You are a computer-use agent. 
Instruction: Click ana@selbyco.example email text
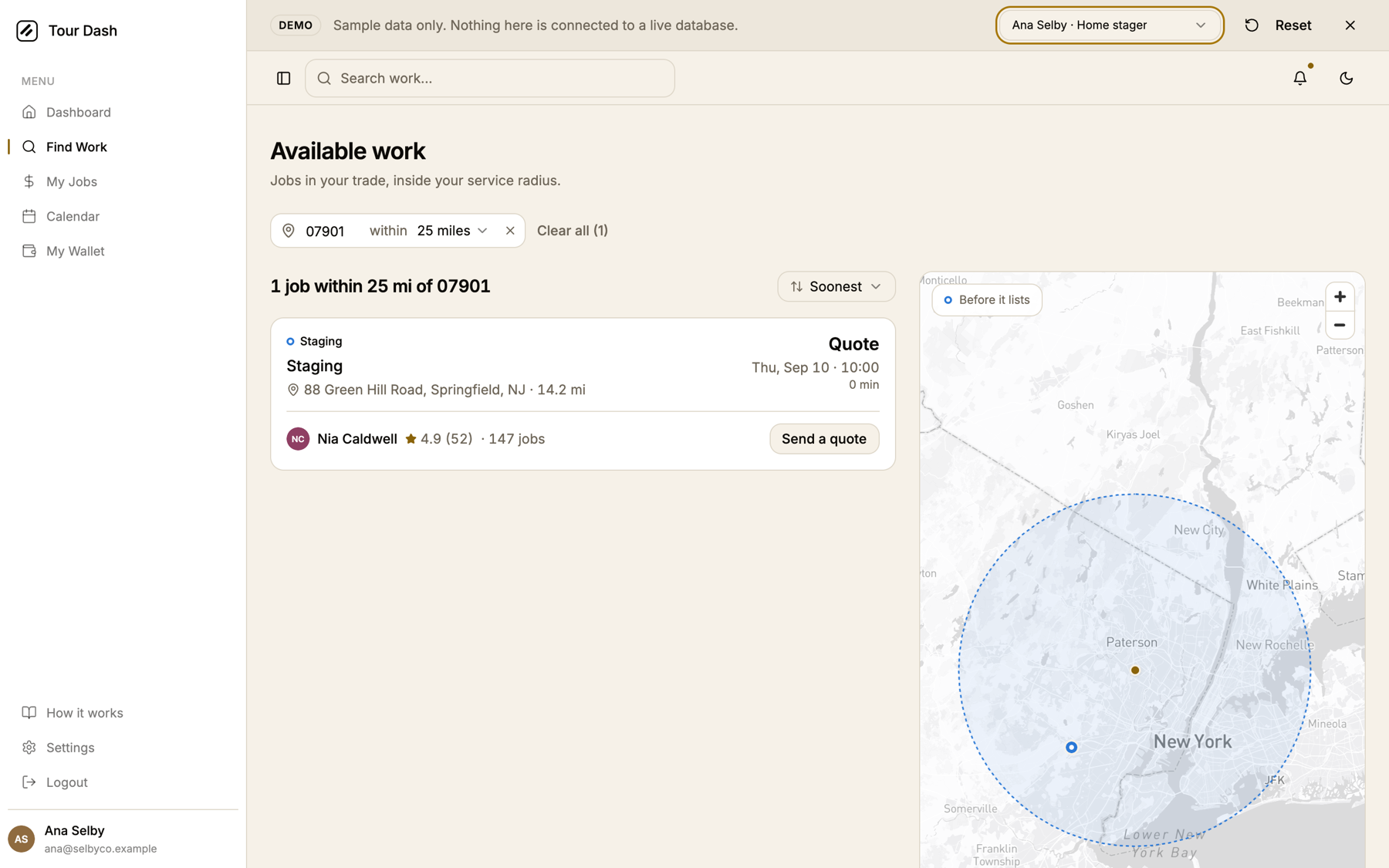[100, 849]
